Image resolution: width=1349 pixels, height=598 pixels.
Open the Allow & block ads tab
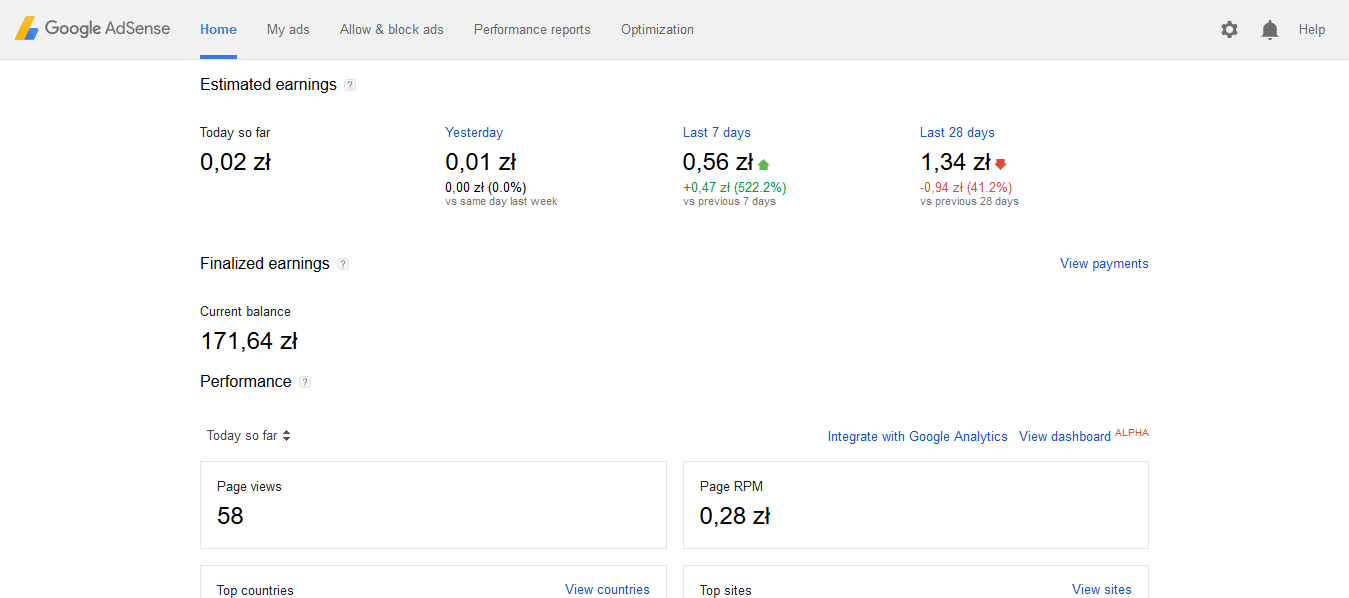[x=392, y=30]
